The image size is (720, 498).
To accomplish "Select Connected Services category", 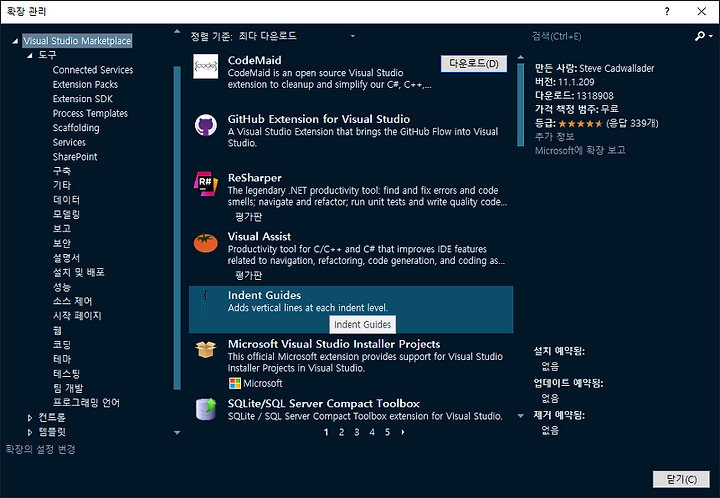I will coord(93,70).
